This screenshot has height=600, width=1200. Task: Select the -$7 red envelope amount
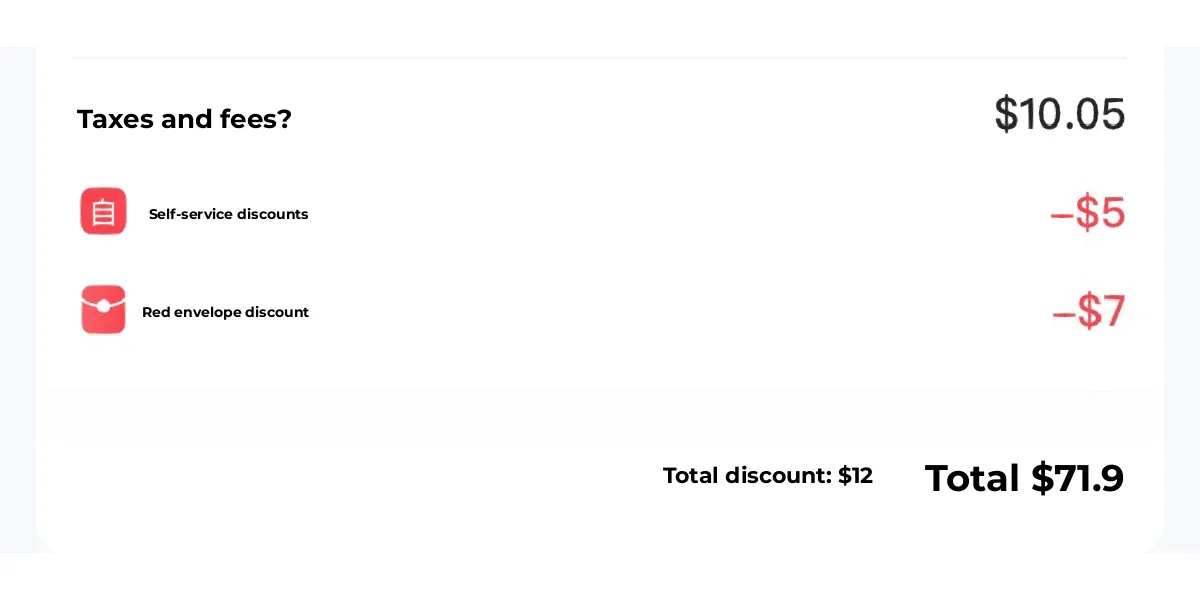1089,312
